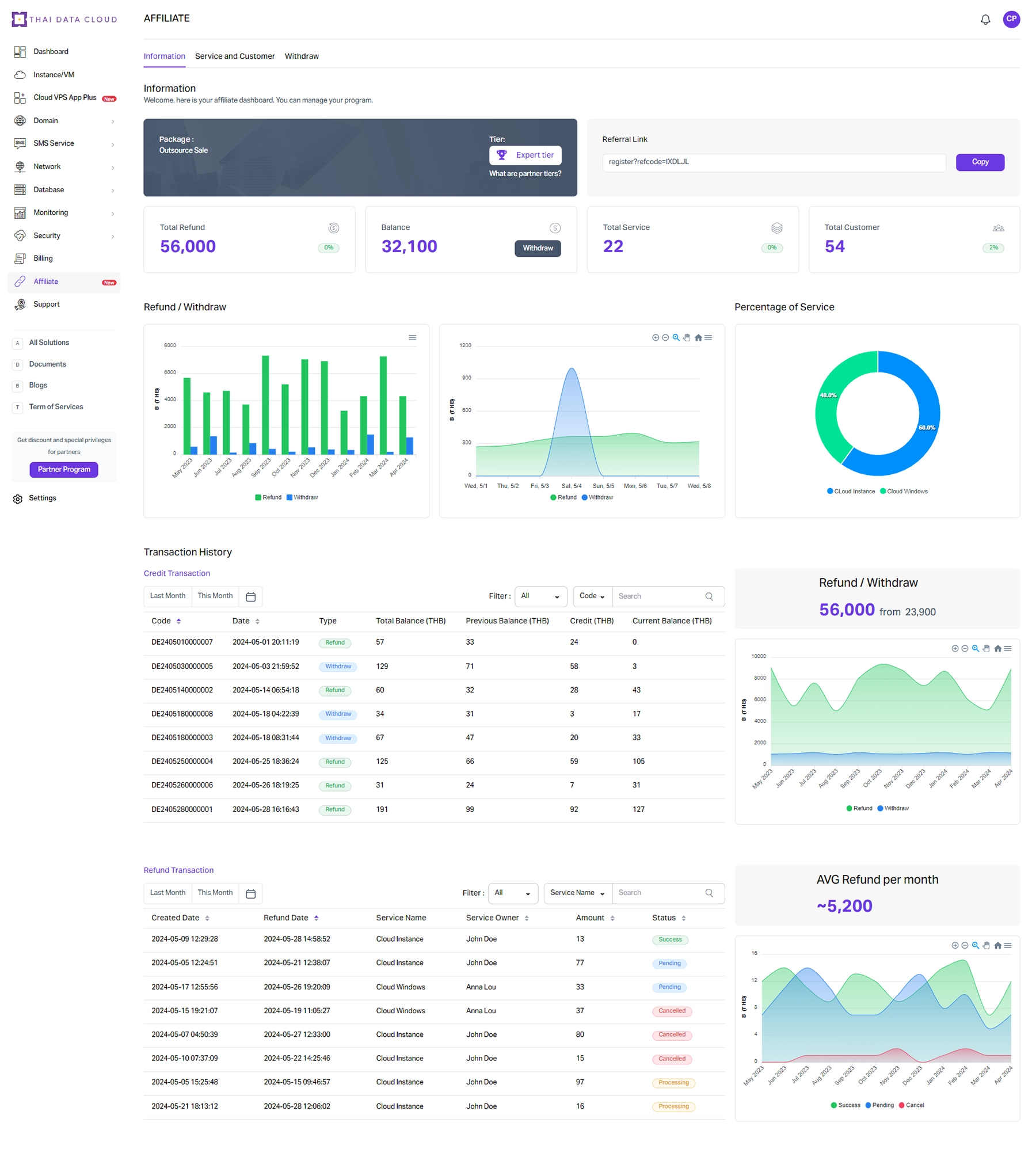
Task: Click the Settings gear icon in the sidebar
Action: tap(18, 499)
